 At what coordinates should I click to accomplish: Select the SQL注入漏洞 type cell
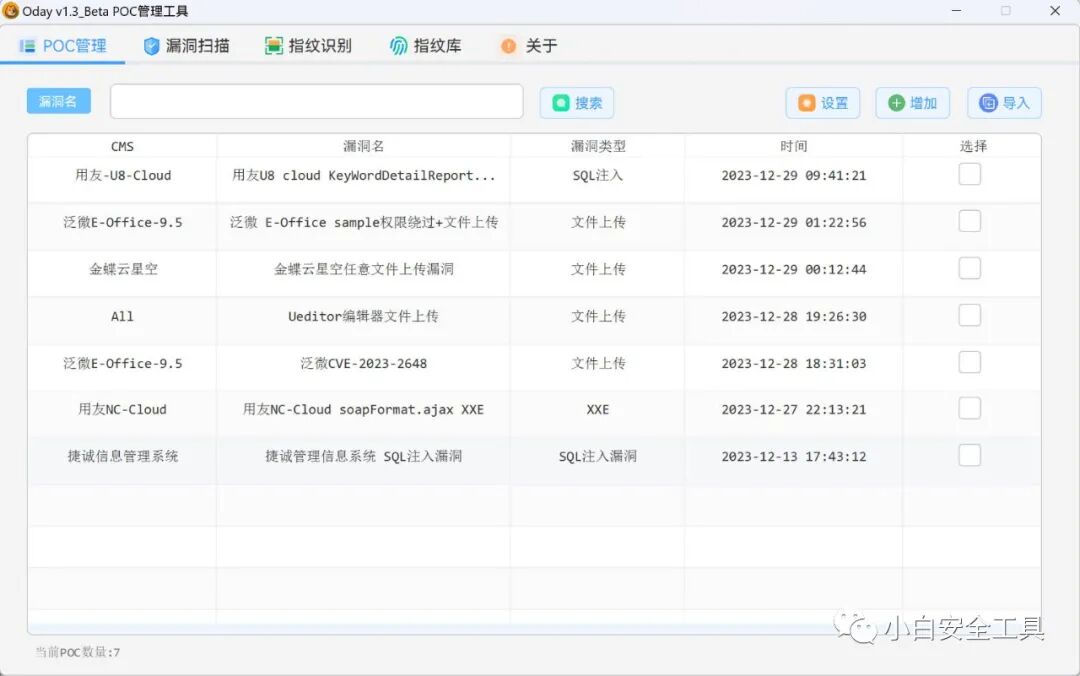coord(598,456)
